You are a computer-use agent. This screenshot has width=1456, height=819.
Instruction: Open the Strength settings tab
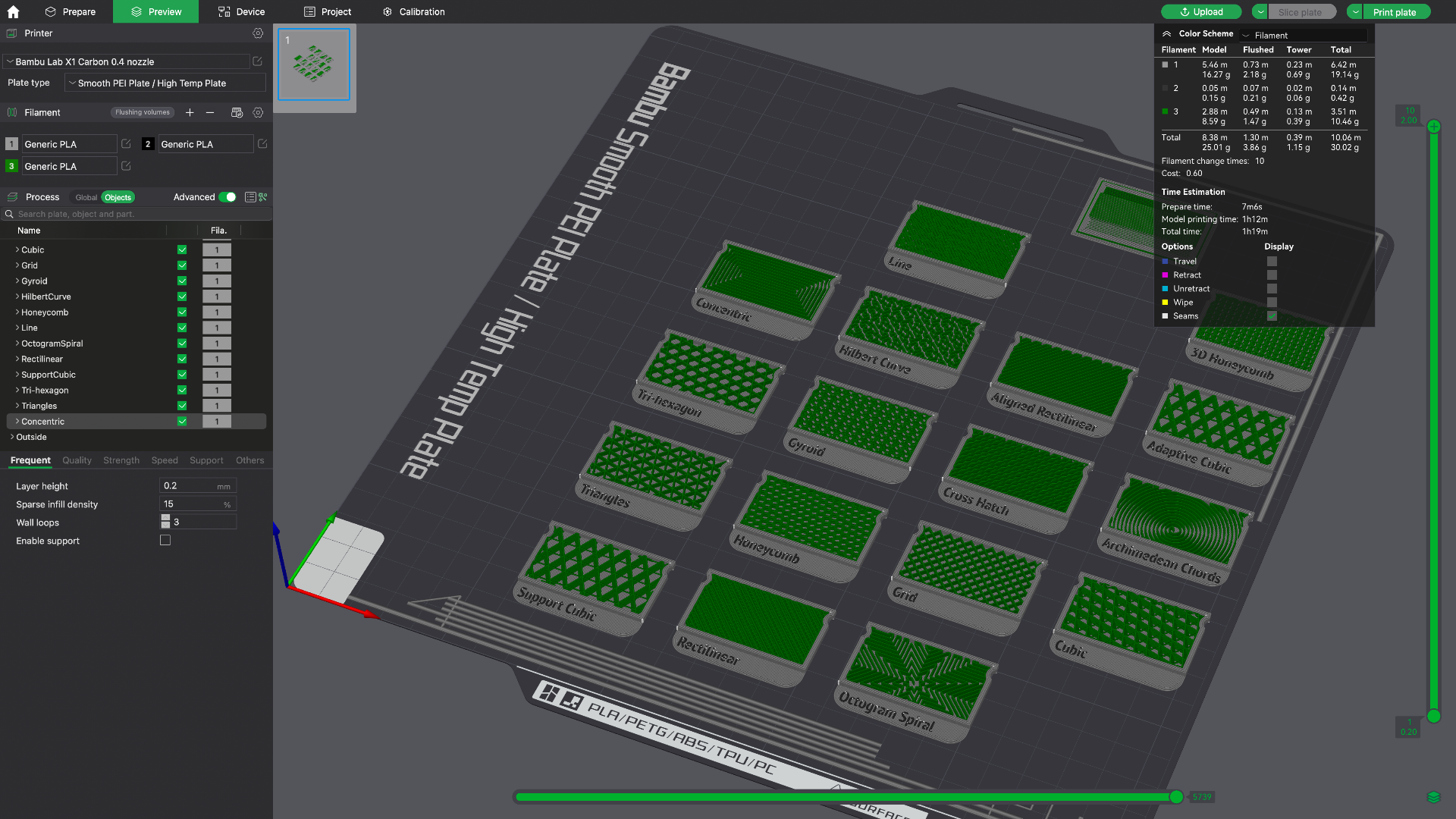click(121, 460)
